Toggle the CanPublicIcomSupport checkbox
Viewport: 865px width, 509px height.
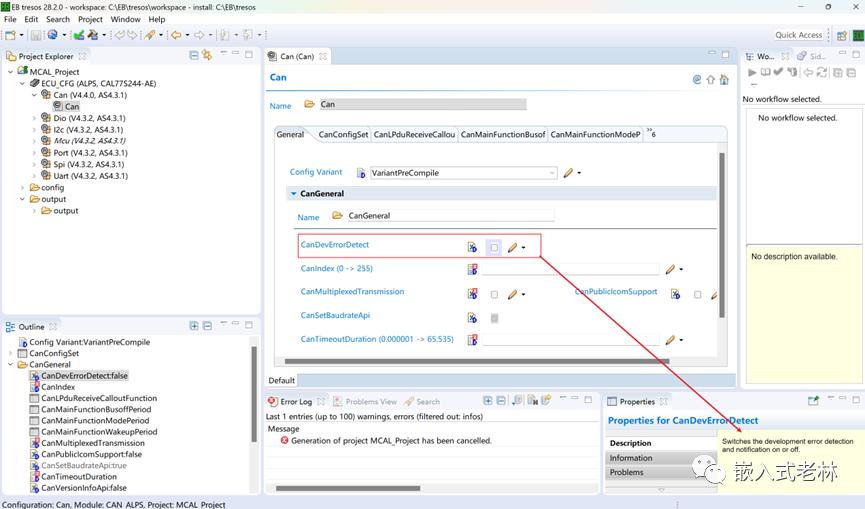coord(697,294)
